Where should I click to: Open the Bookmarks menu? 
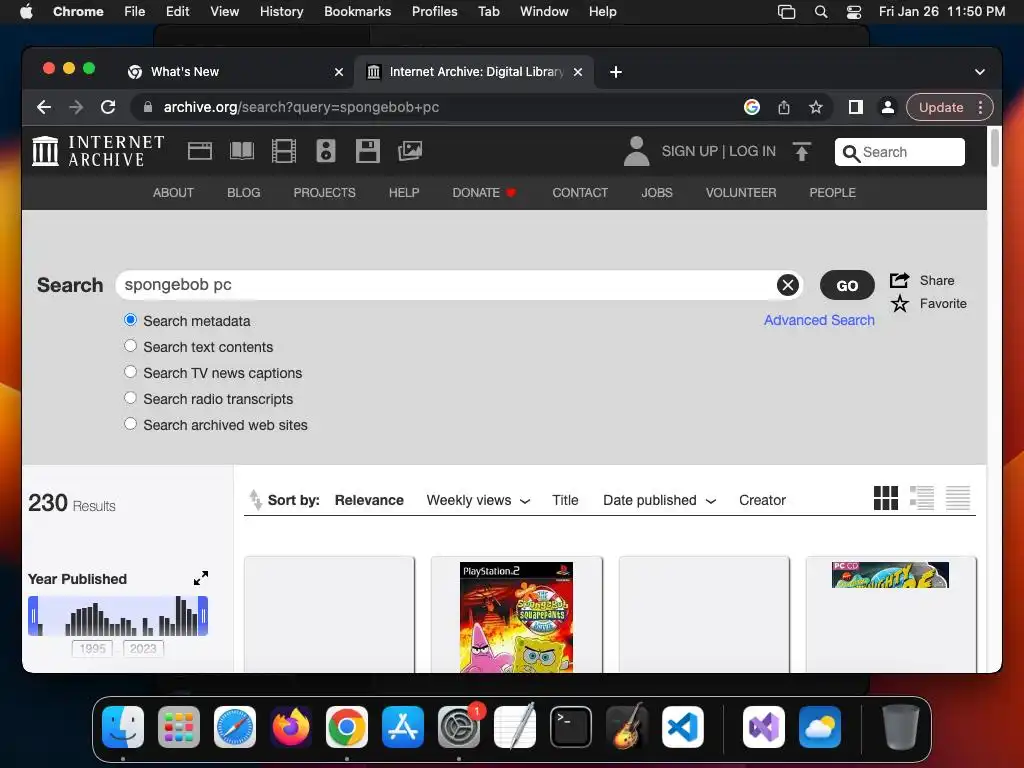[x=357, y=12]
